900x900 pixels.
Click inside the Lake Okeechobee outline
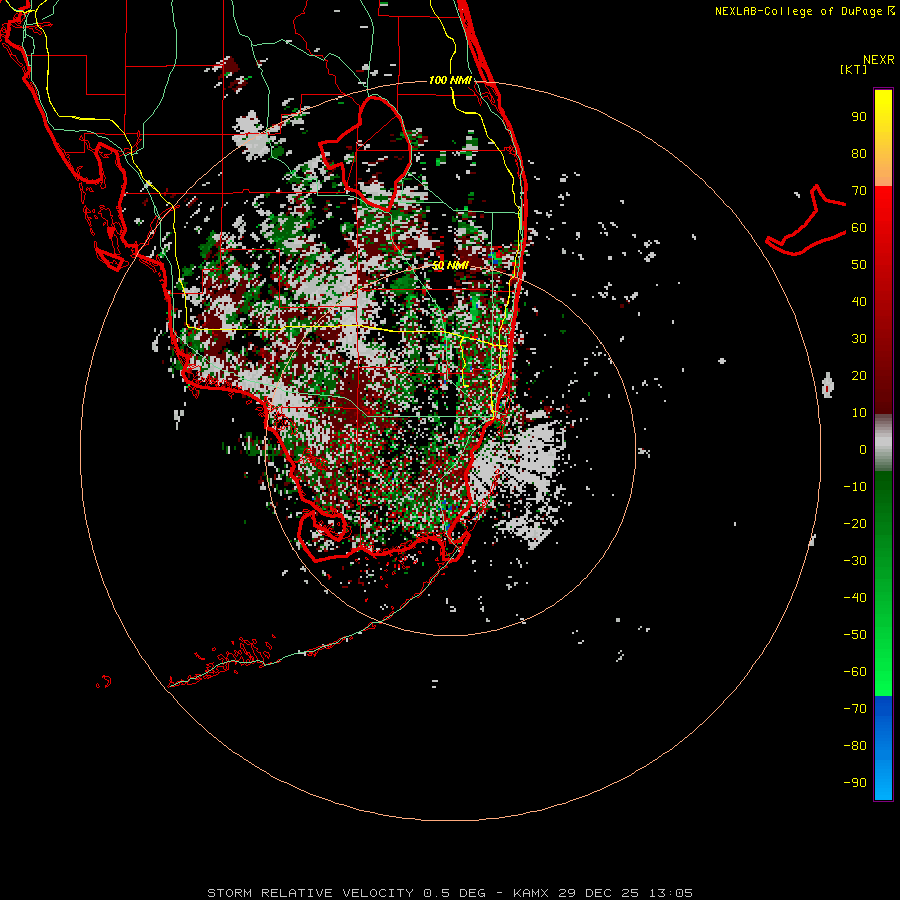376,152
